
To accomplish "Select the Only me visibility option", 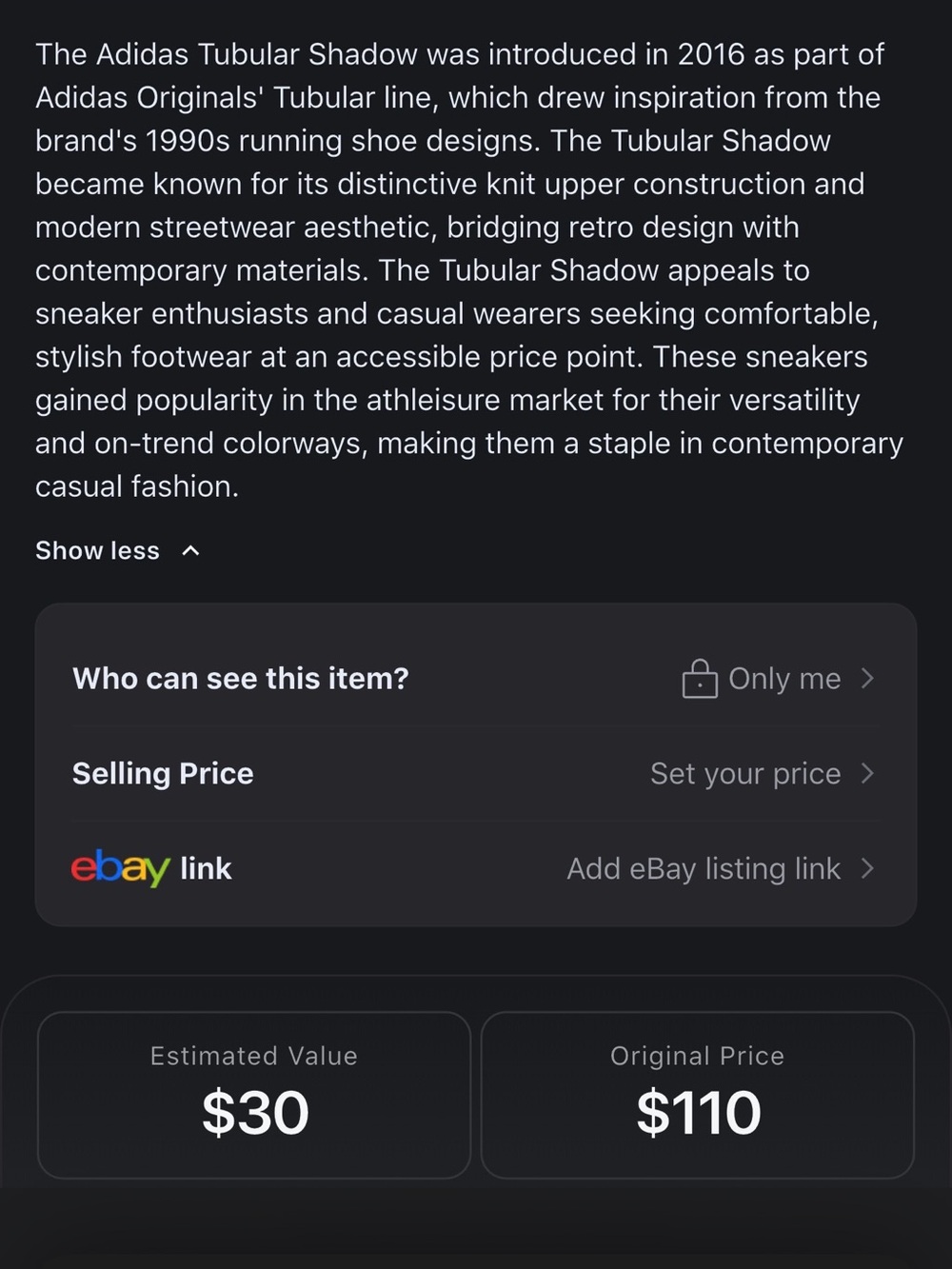I will coord(784,679).
